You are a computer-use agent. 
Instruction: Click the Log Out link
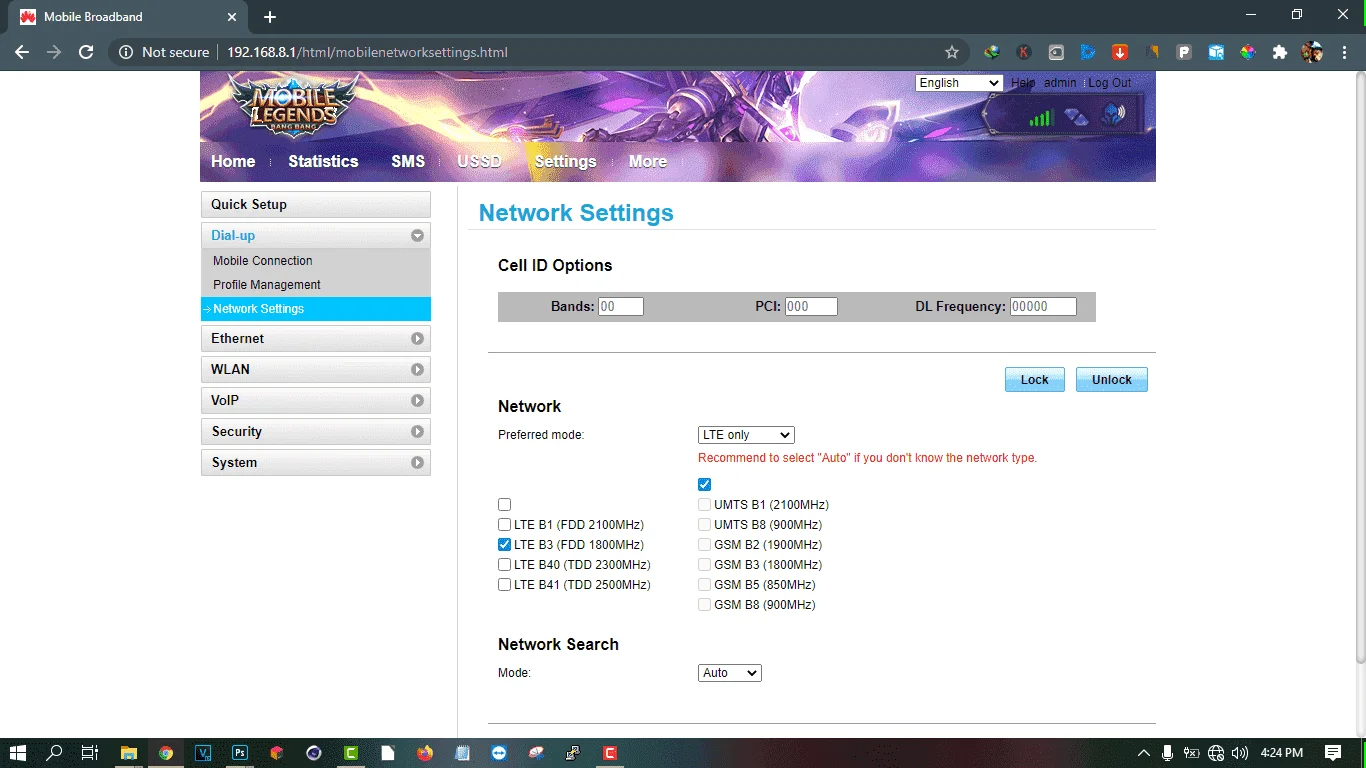(1110, 83)
